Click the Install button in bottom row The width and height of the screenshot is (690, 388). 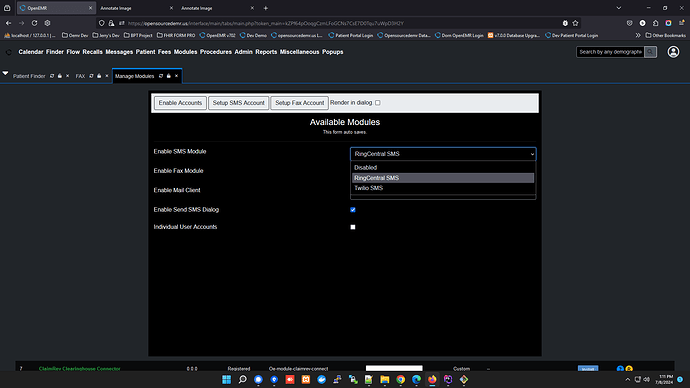[x=588, y=369]
